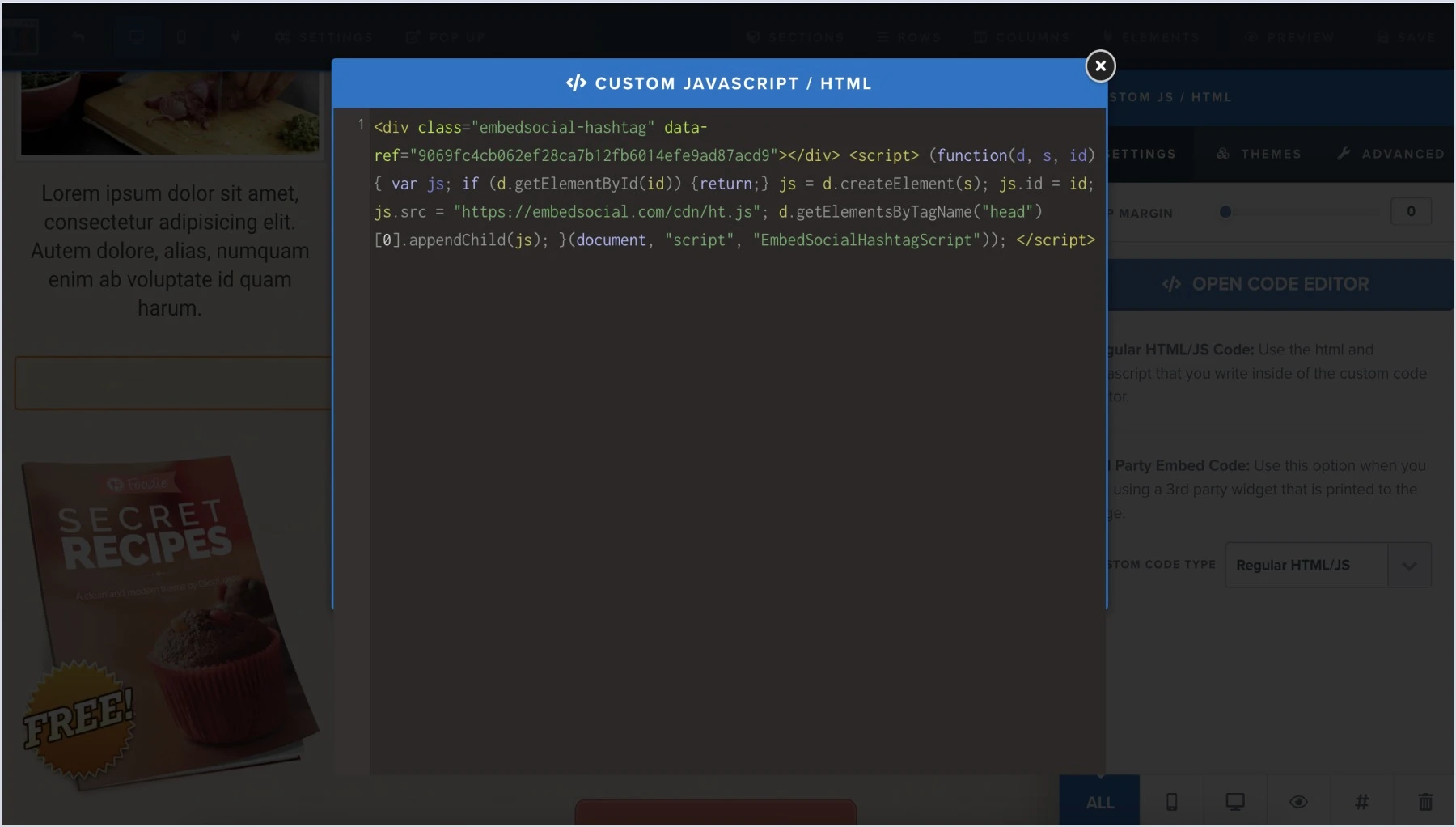Open the Custom Code Type dropdown

tap(1327, 565)
